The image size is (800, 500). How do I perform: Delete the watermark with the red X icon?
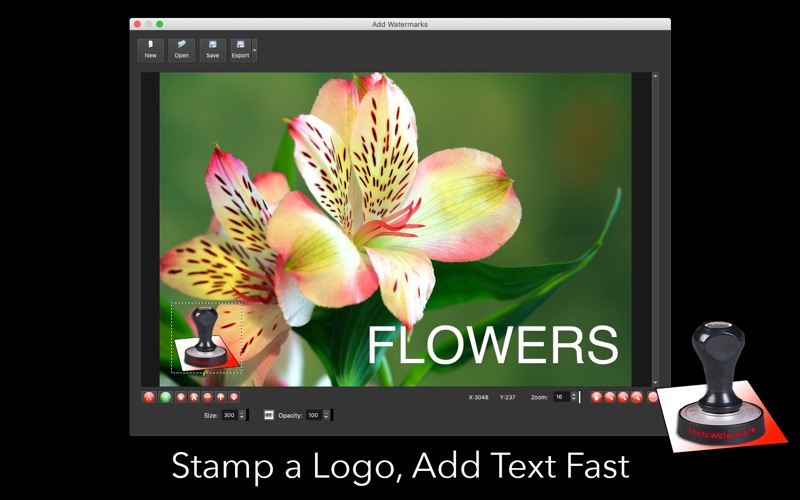tap(194, 397)
